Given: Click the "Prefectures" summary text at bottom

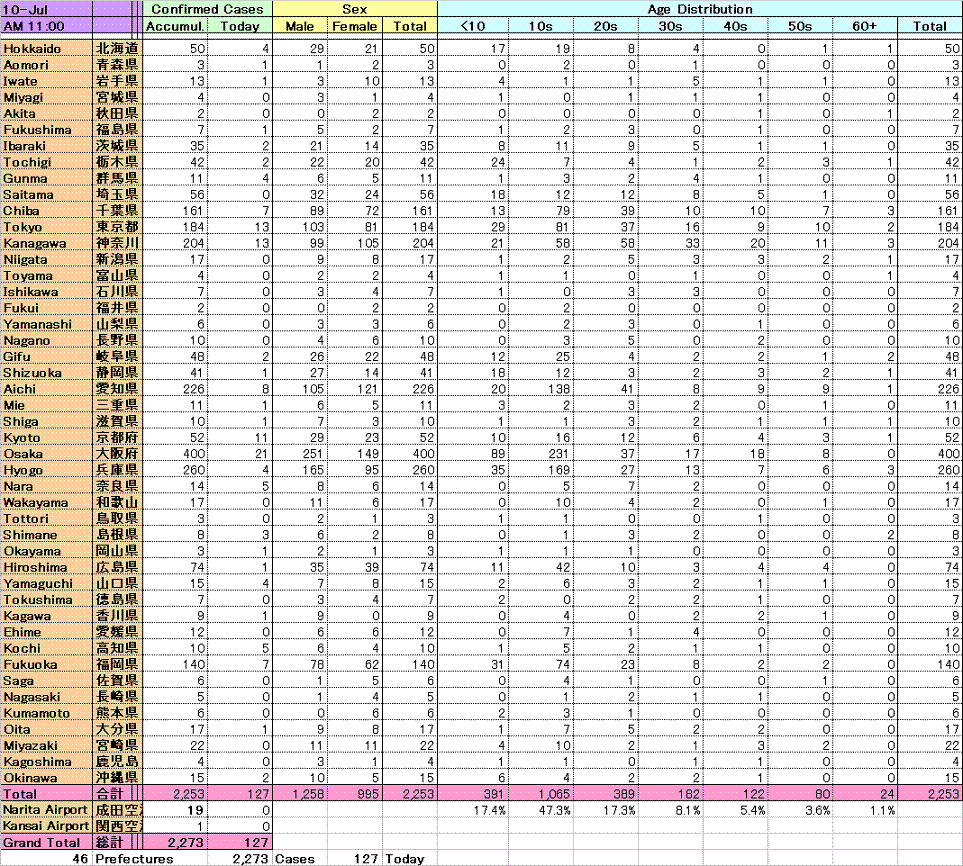Looking at the screenshot, I should click(x=134, y=858).
